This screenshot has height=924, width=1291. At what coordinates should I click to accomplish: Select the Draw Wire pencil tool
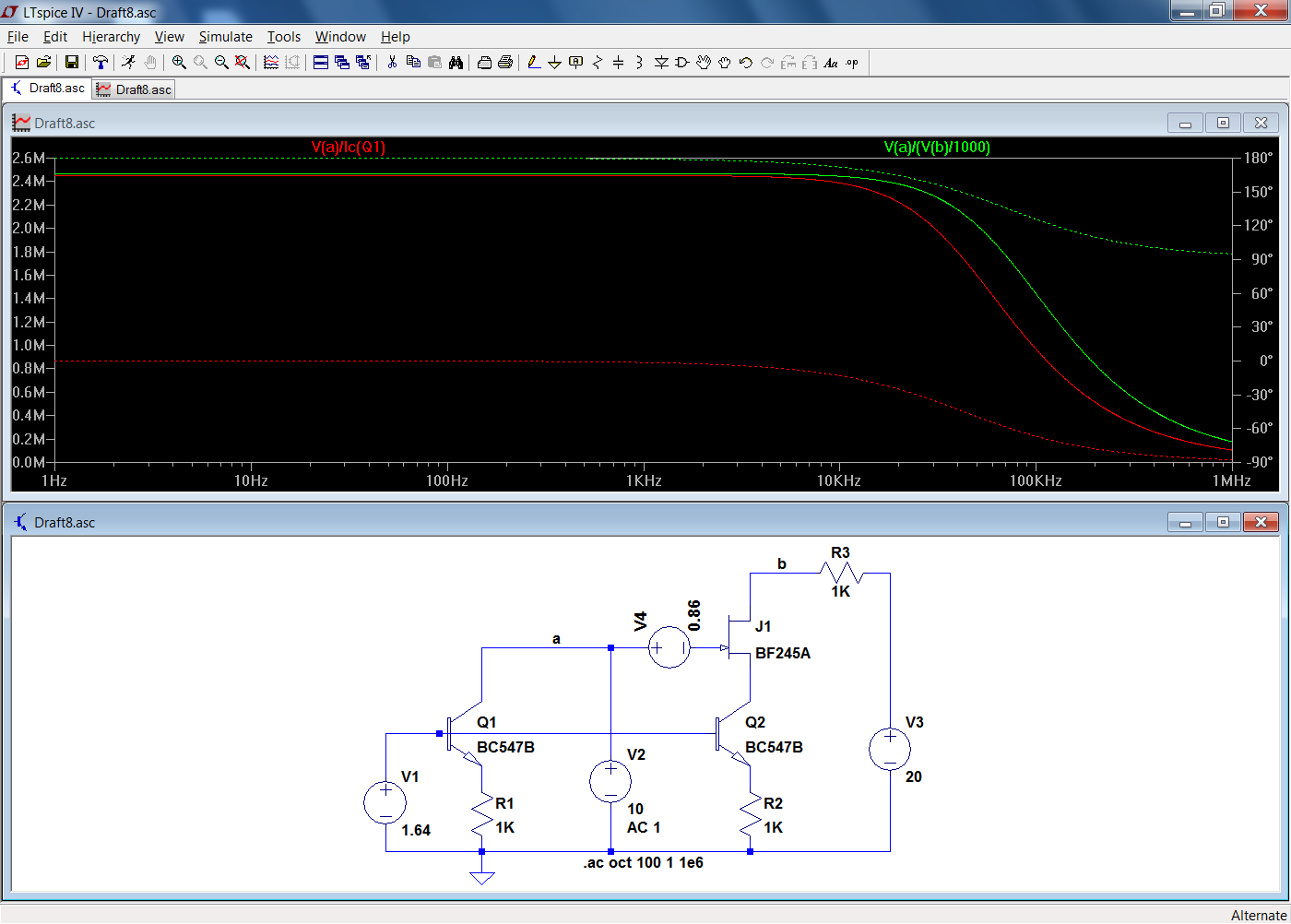tap(534, 62)
